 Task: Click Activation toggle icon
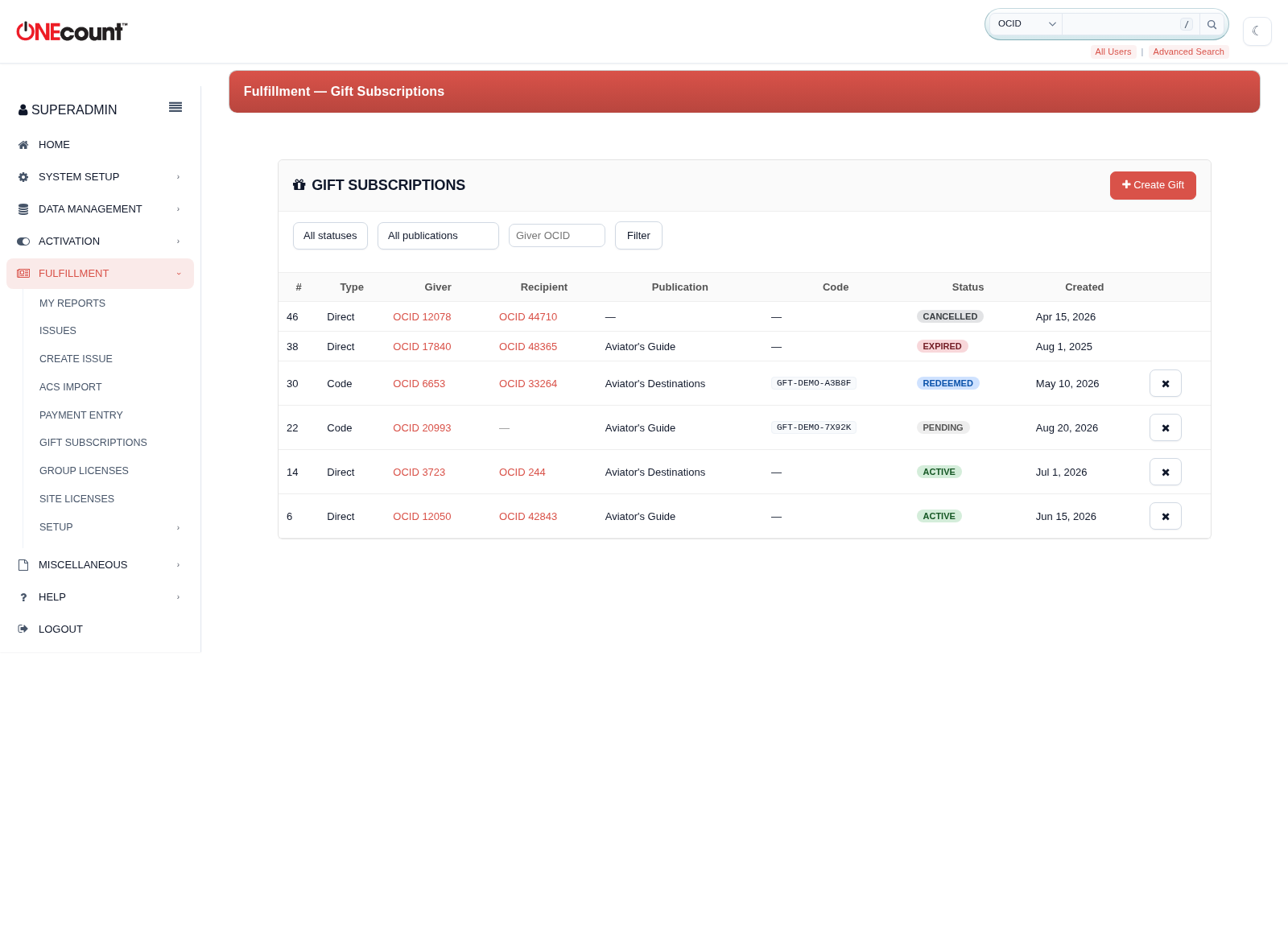click(x=23, y=241)
